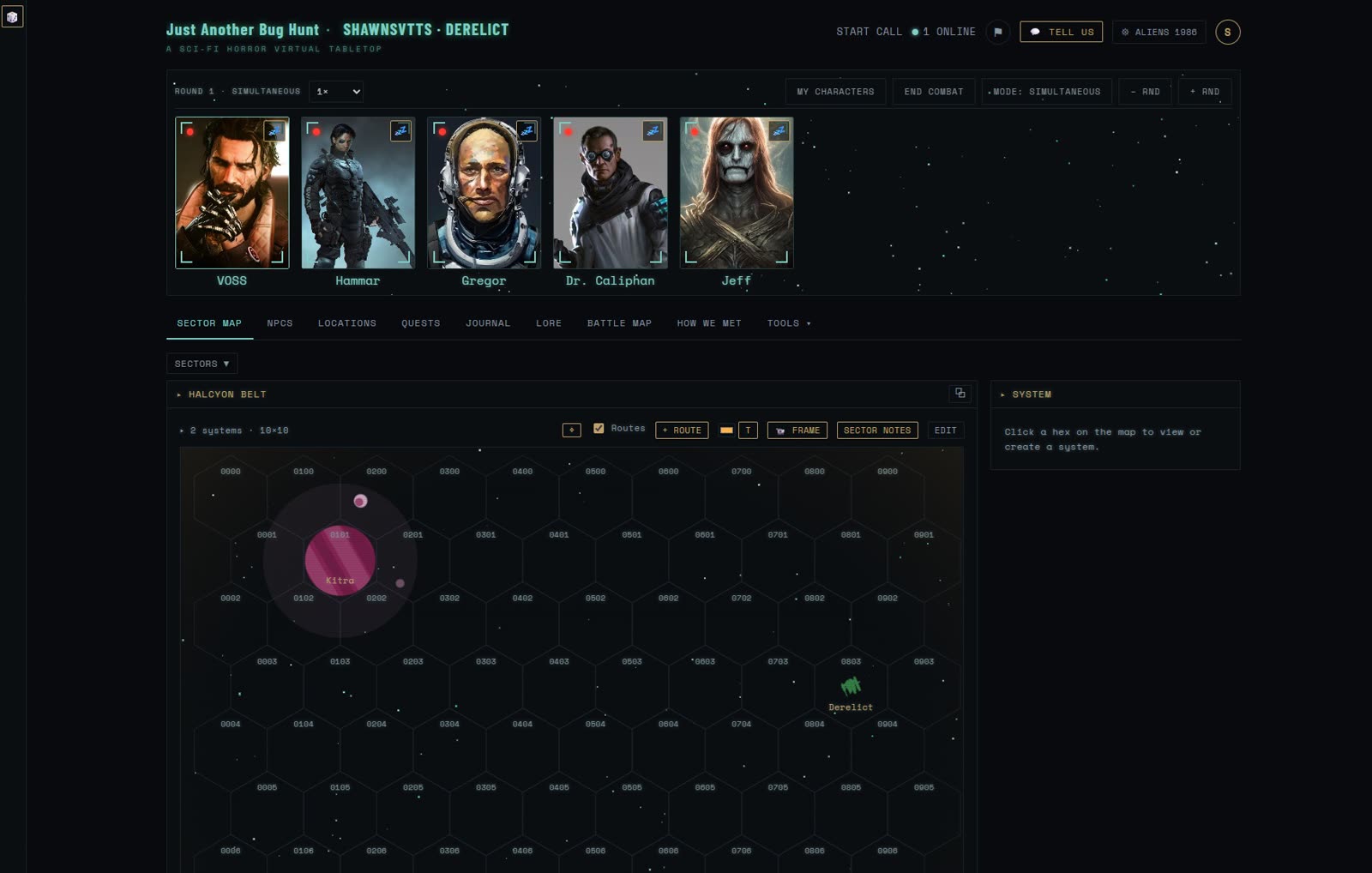Click the recenter arrow button left of Routes

pyautogui.click(x=571, y=430)
